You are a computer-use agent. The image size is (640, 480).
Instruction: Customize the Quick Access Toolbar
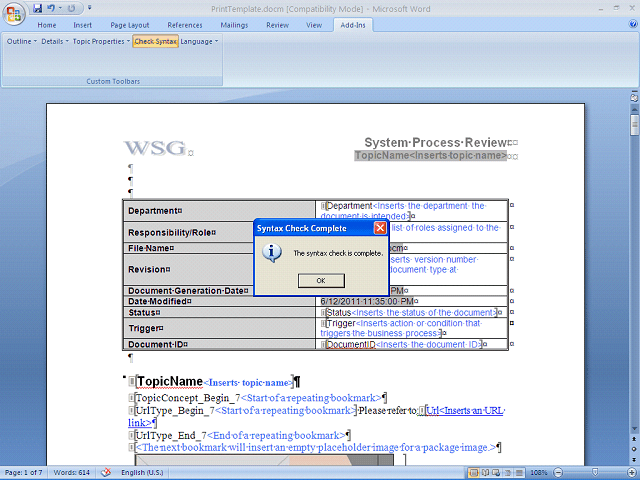(90, 8)
